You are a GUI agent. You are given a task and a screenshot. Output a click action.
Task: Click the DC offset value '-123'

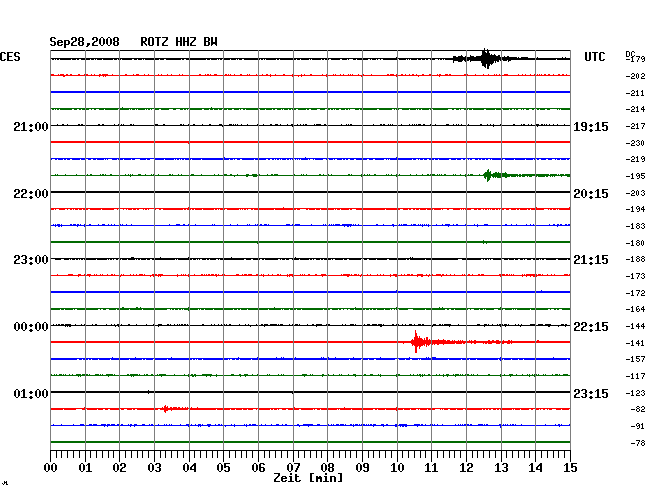click(x=635, y=393)
